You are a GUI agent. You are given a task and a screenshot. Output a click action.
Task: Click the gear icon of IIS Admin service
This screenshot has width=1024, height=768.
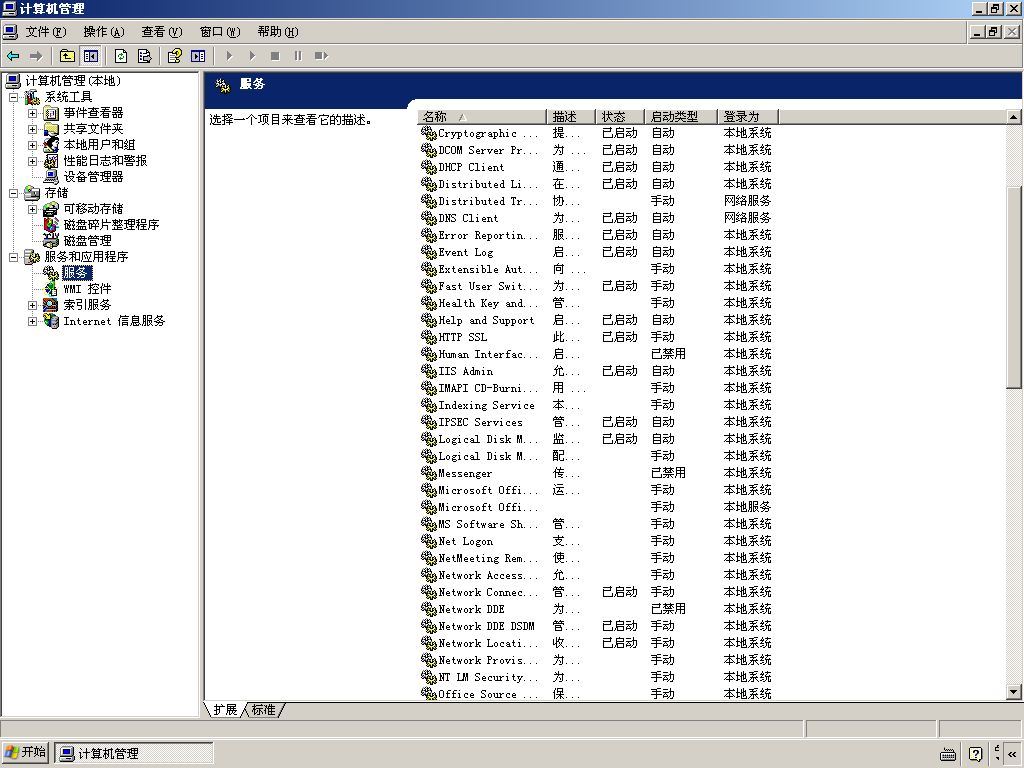(x=428, y=371)
